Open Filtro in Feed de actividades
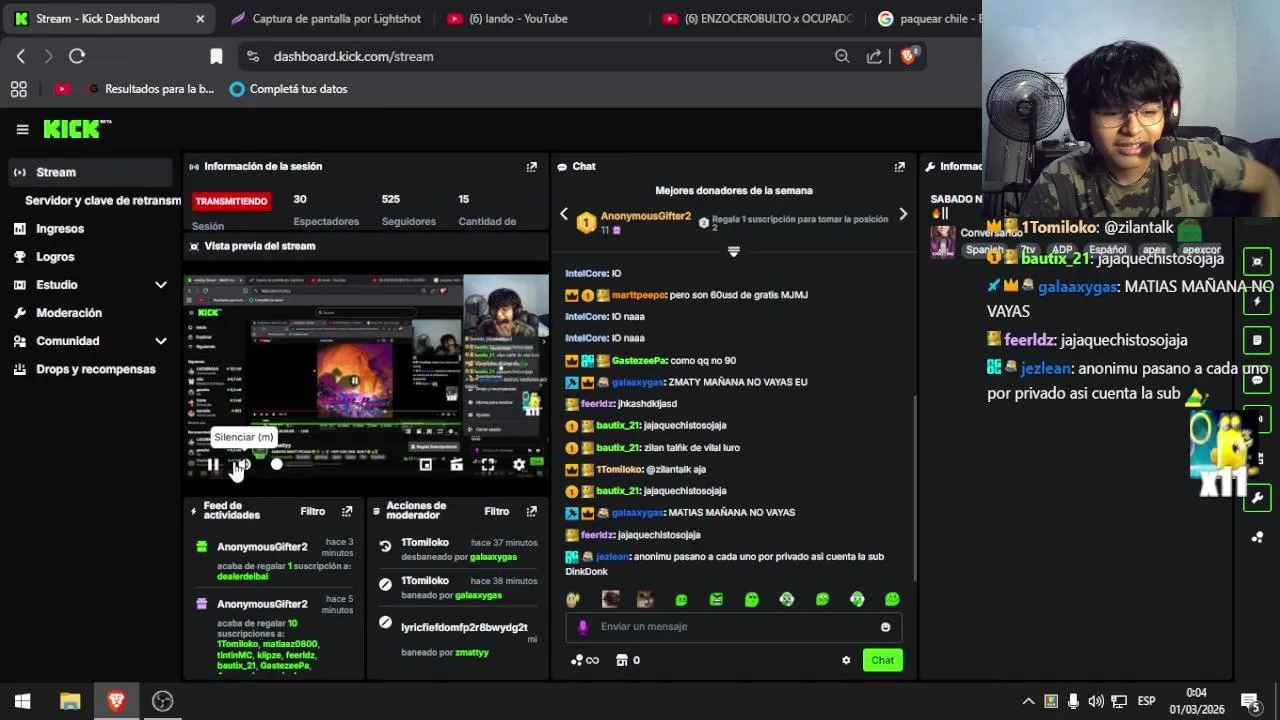Viewport: 1280px width, 720px height. (313, 511)
